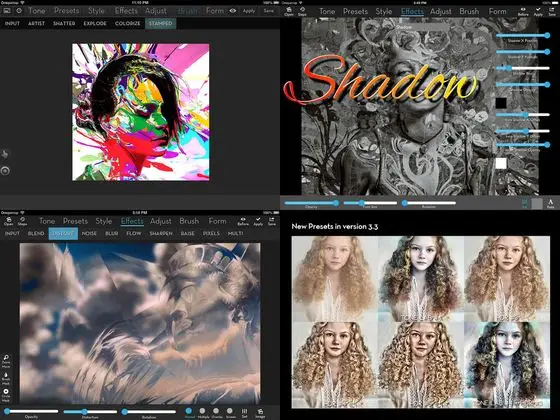The image size is (560, 420).
Task: Select the highlighted STAMPED style option
Action: coord(161,24)
